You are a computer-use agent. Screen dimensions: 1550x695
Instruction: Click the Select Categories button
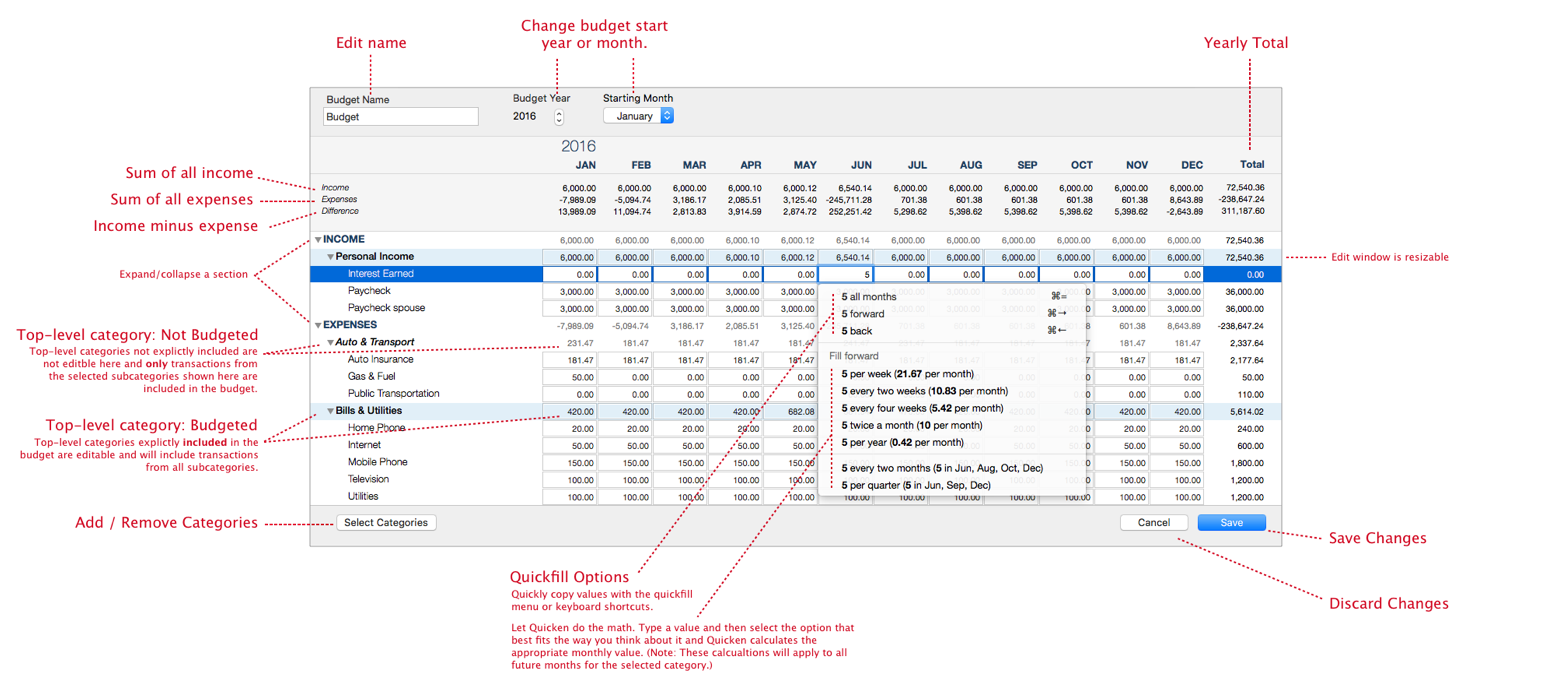tap(386, 522)
